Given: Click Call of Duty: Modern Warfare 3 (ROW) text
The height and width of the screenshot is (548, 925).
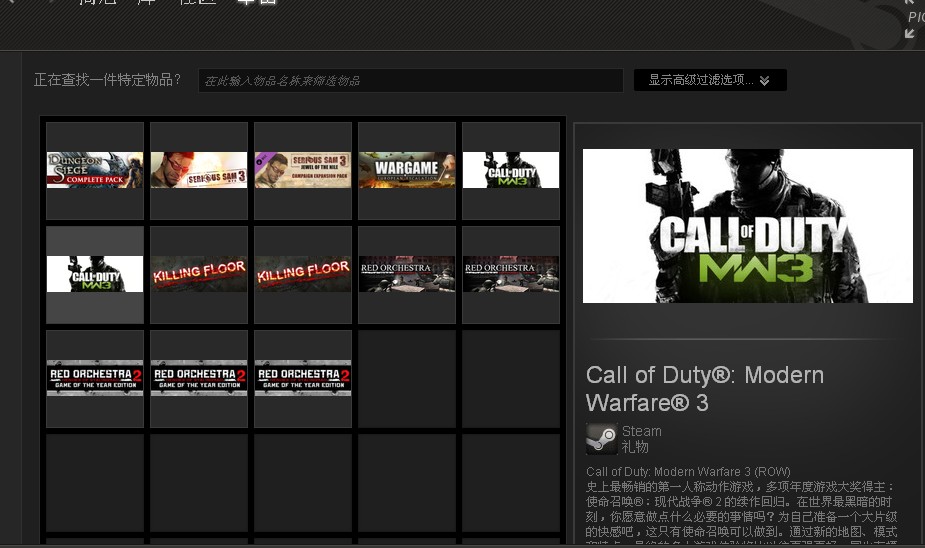Looking at the screenshot, I should pos(688,472).
